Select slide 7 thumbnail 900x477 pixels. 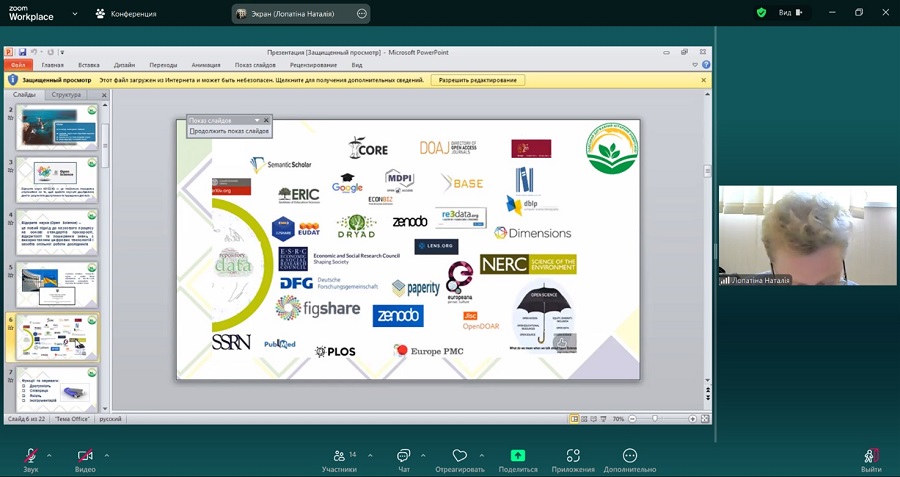pos(56,389)
